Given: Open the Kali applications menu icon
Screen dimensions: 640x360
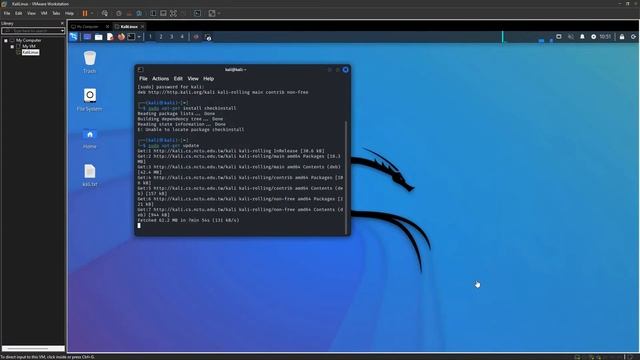Looking at the screenshot, I should pos(73,37).
